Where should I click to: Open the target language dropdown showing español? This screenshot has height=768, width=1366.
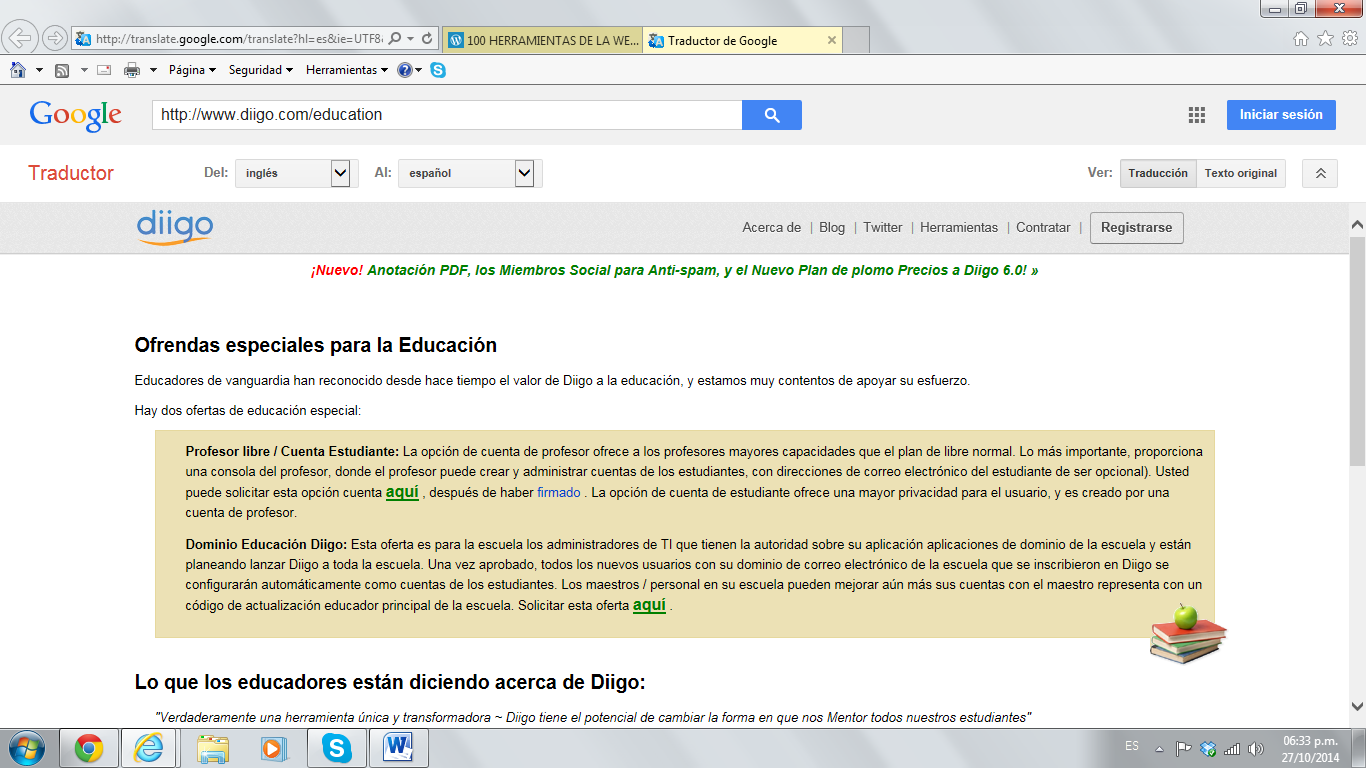pos(469,173)
